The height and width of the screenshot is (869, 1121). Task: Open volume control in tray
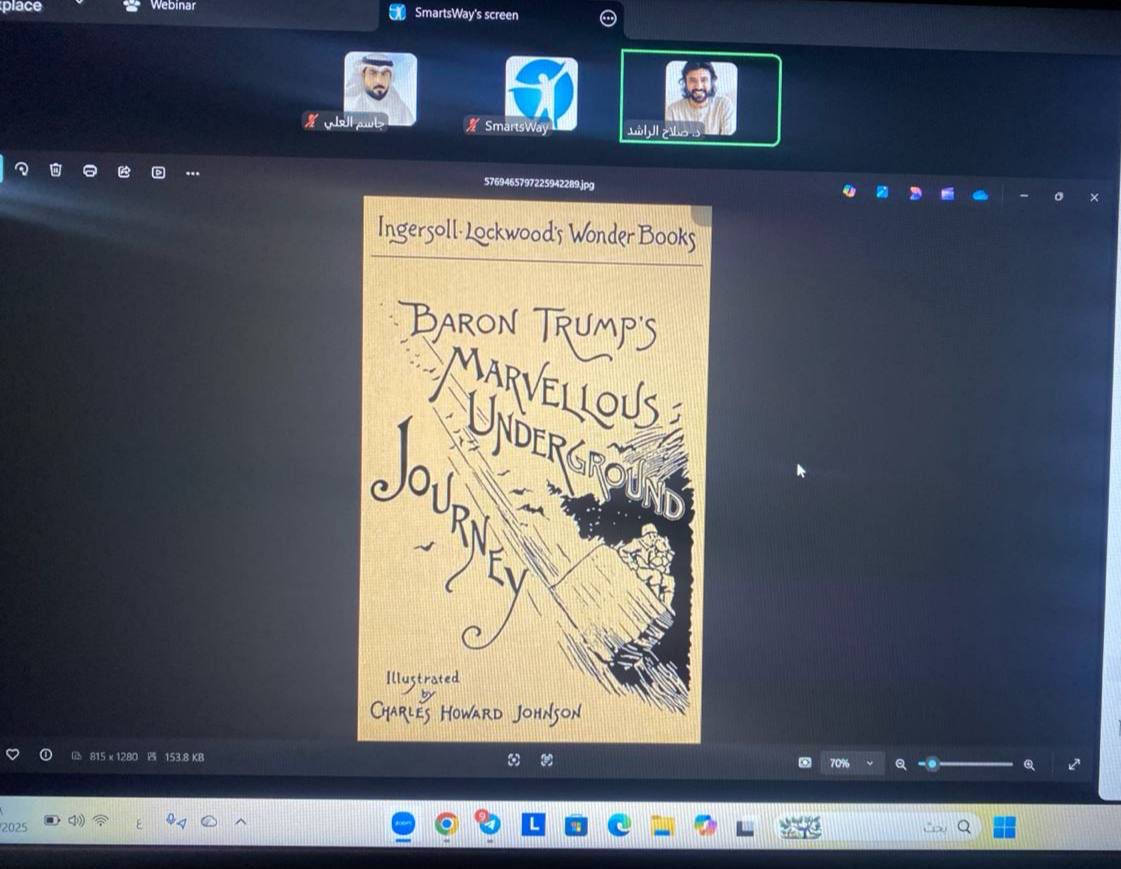pos(76,820)
